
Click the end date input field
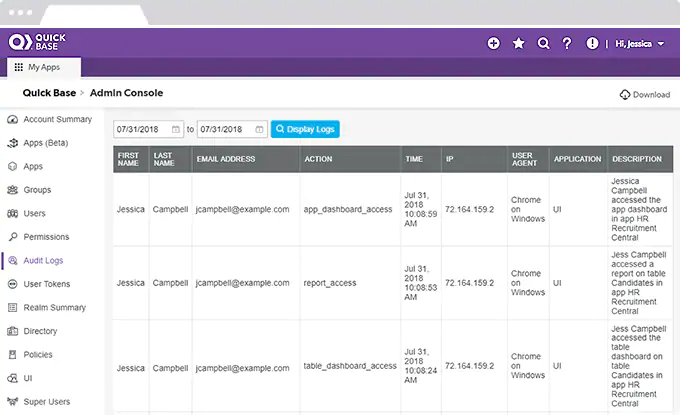coord(232,129)
